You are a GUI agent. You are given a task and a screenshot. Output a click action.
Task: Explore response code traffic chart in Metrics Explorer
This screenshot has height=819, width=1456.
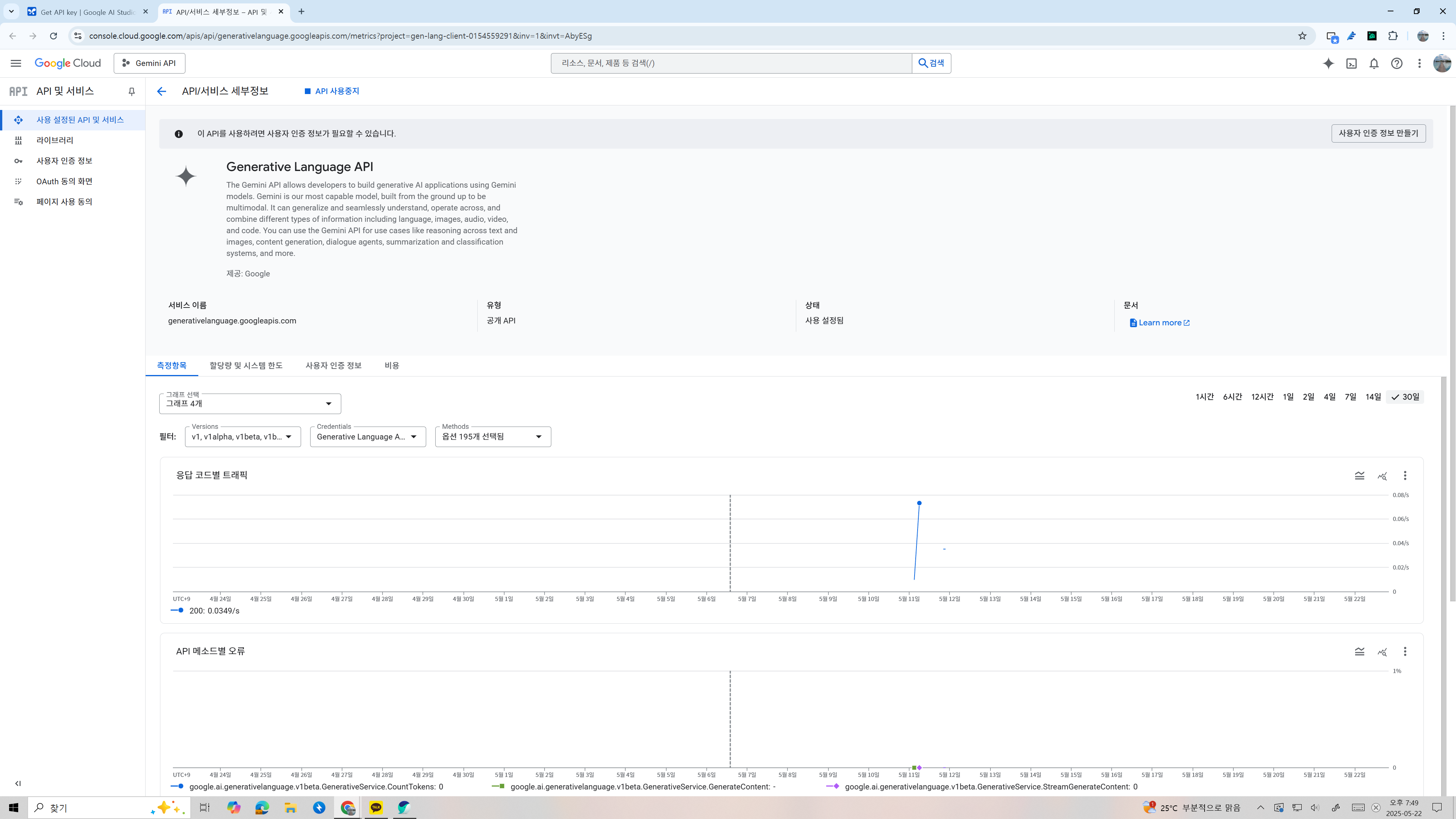1382,476
